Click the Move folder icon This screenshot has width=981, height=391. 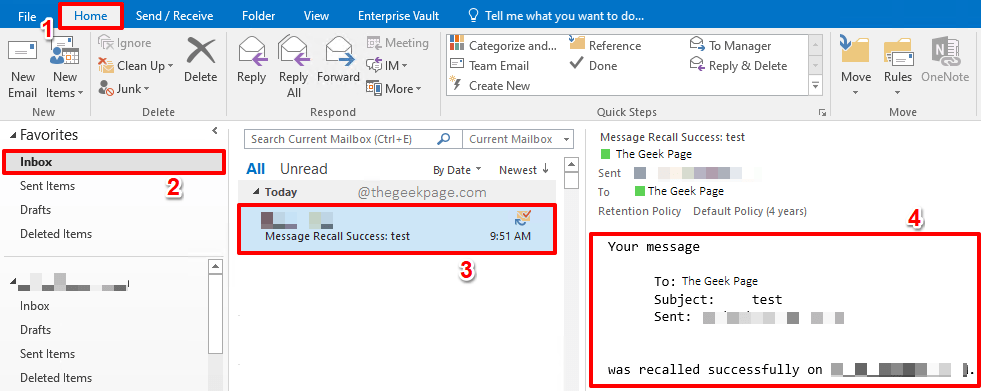coord(855,51)
